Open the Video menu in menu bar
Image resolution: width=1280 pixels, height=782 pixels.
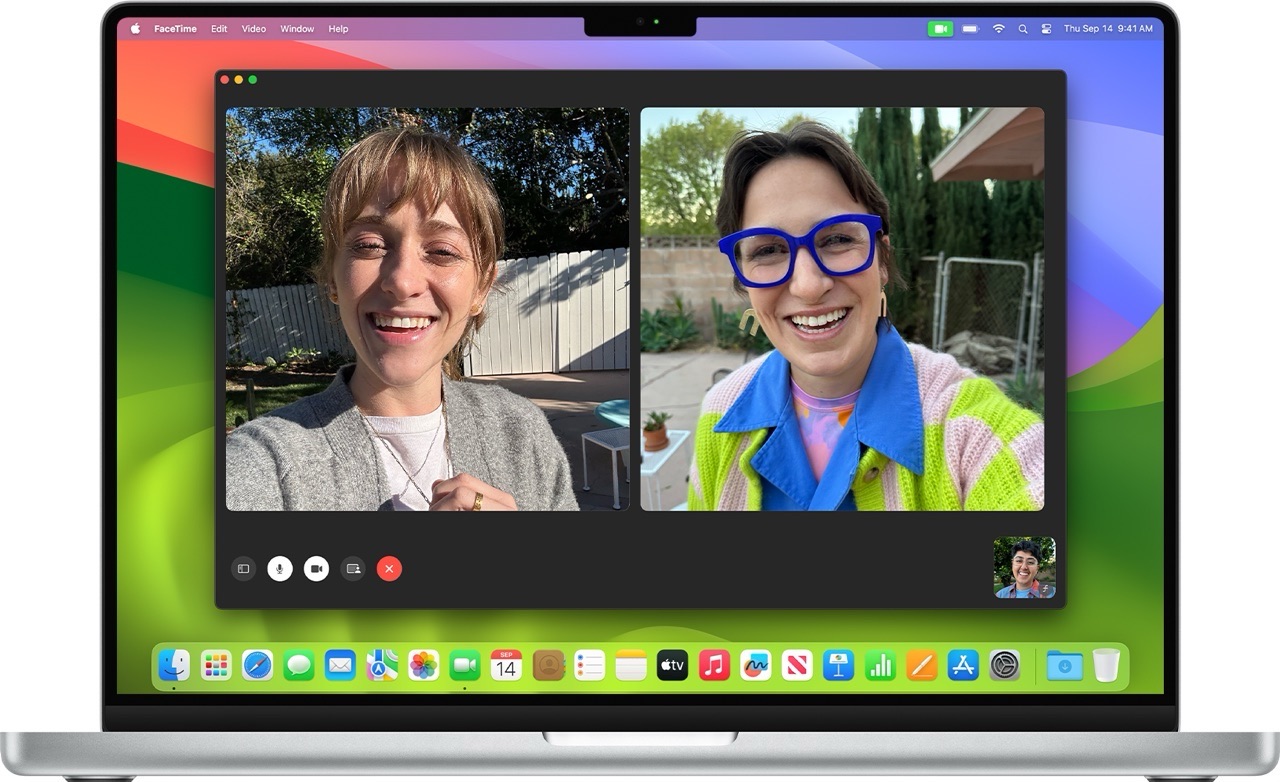point(254,29)
